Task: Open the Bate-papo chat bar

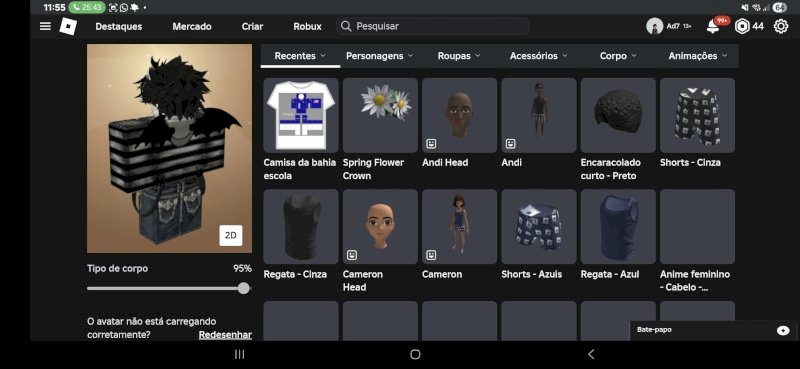Action: [x=713, y=330]
